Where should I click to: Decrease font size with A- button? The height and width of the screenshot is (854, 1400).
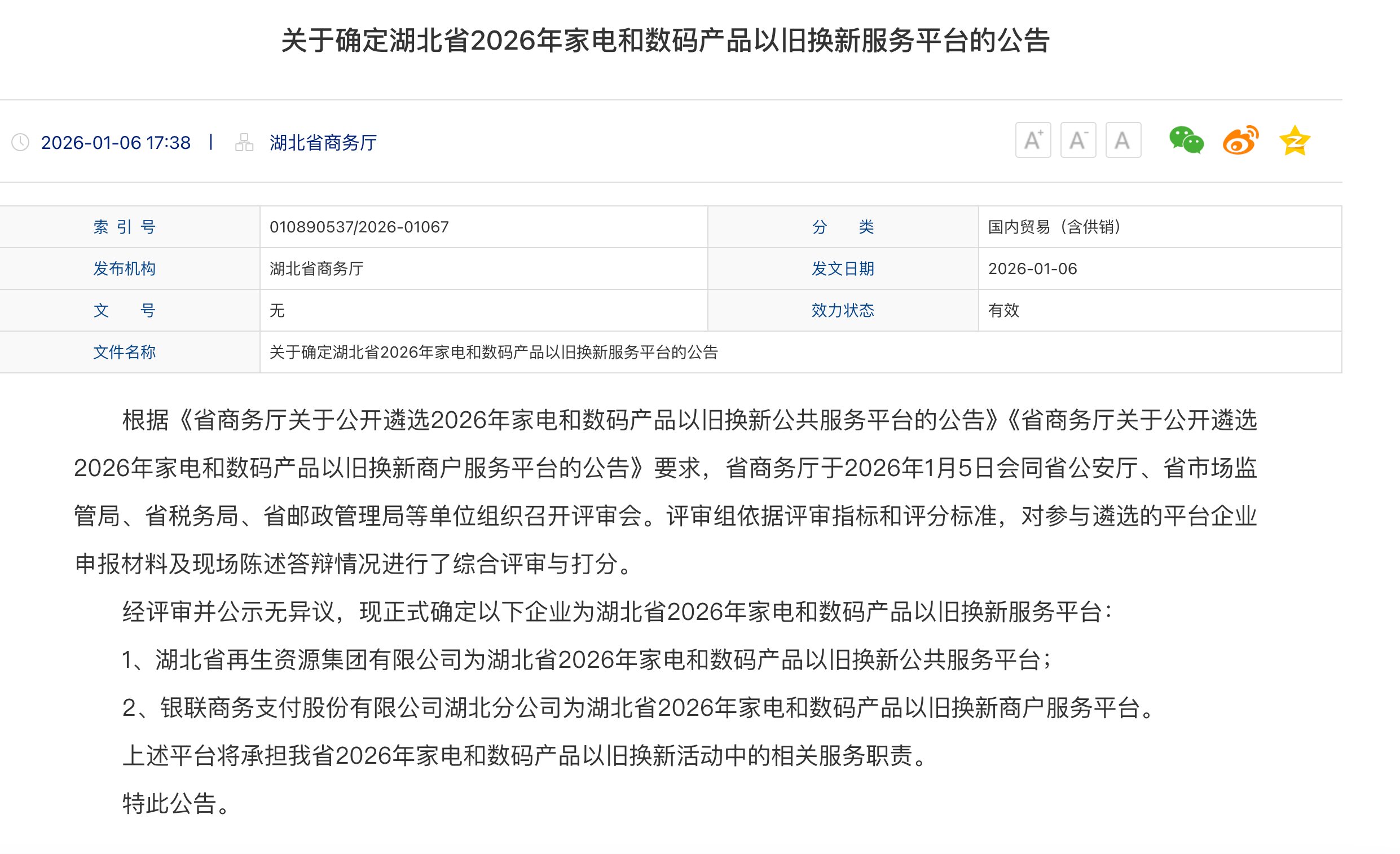pos(1078,140)
